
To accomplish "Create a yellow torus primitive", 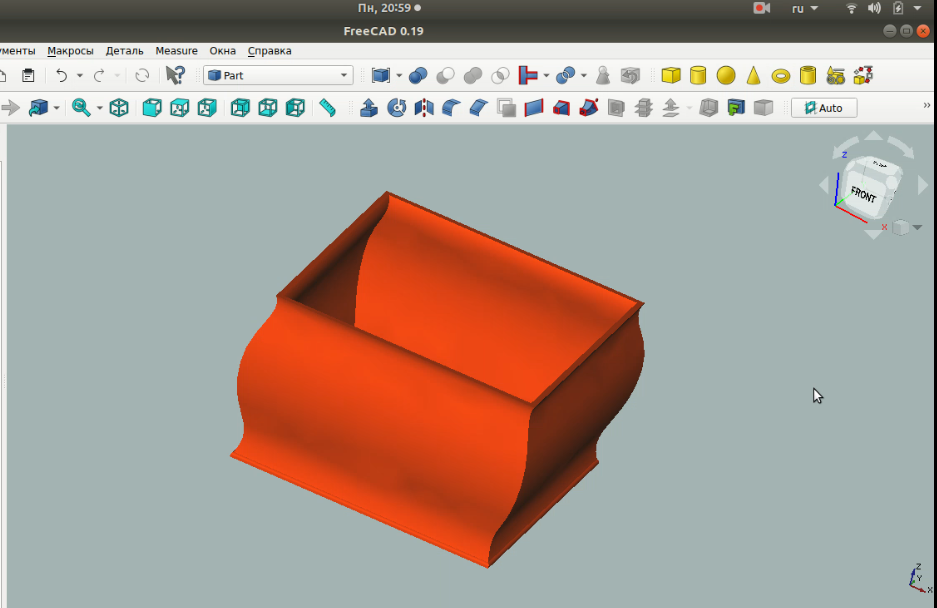I will (x=780, y=76).
